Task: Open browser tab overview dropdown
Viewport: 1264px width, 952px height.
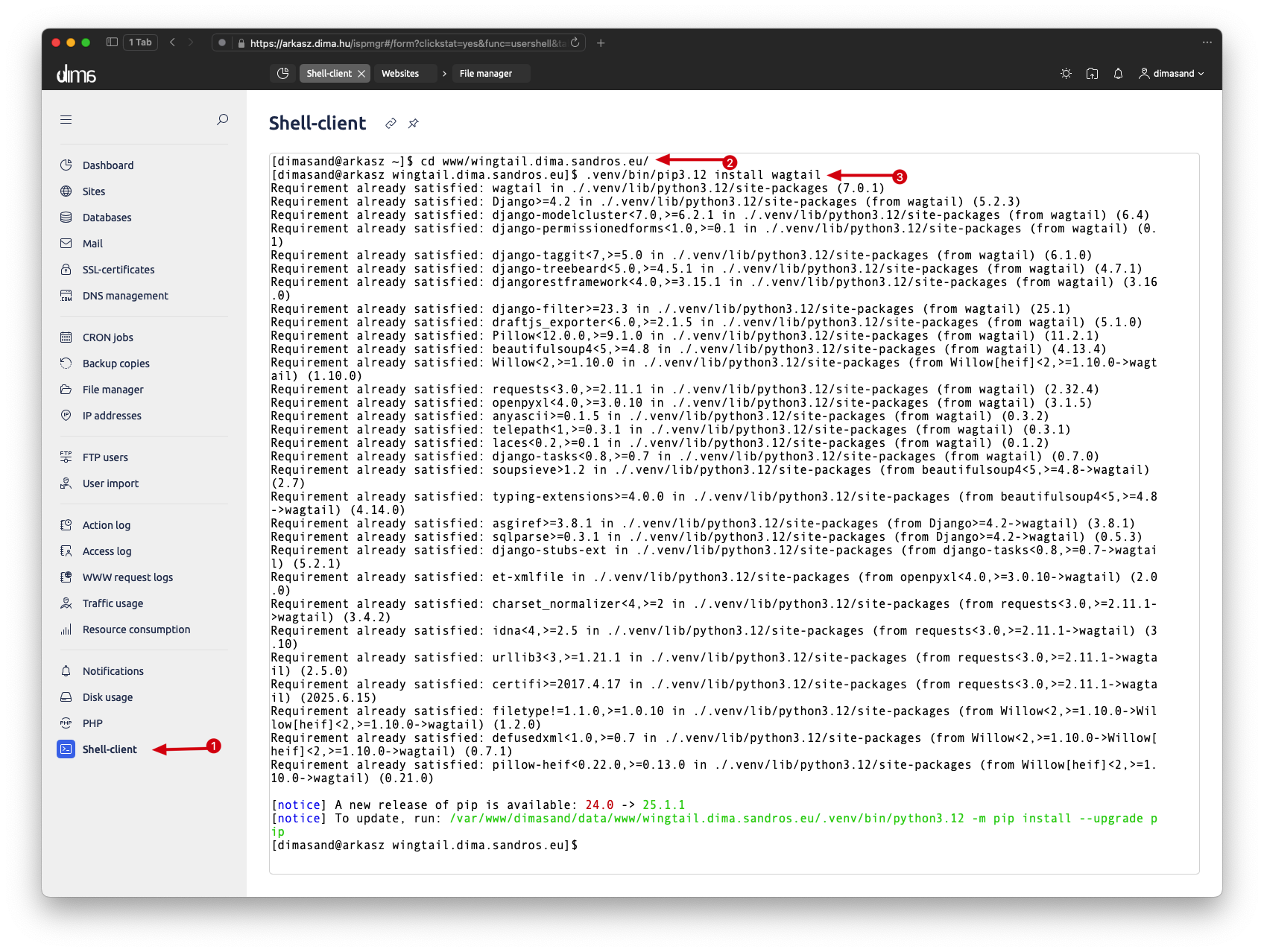Action: click(x=139, y=42)
